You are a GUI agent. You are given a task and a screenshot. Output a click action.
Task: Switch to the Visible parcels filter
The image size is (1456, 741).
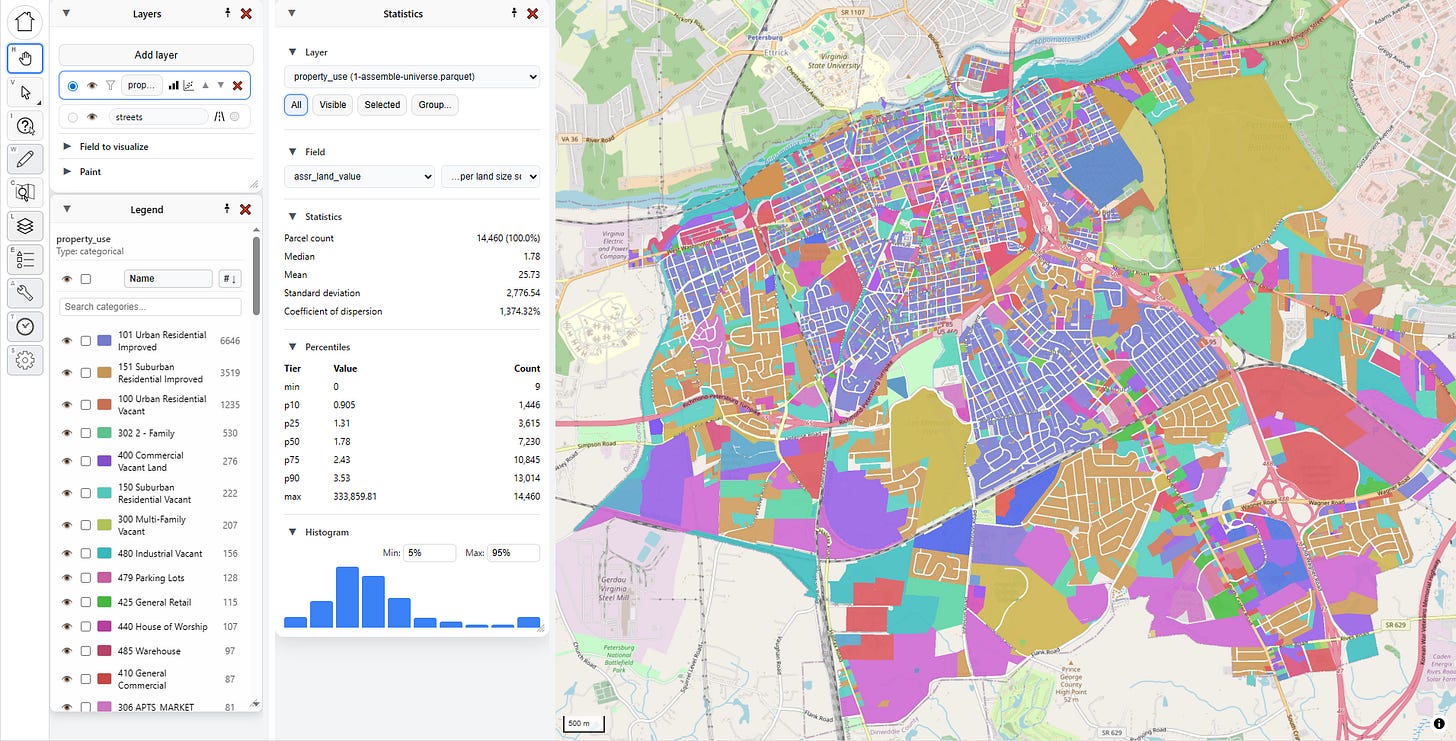tap(333, 105)
